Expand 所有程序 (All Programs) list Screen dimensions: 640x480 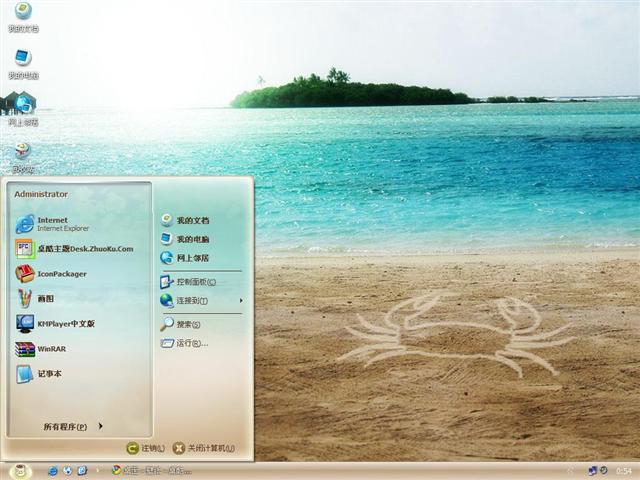coord(72,427)
